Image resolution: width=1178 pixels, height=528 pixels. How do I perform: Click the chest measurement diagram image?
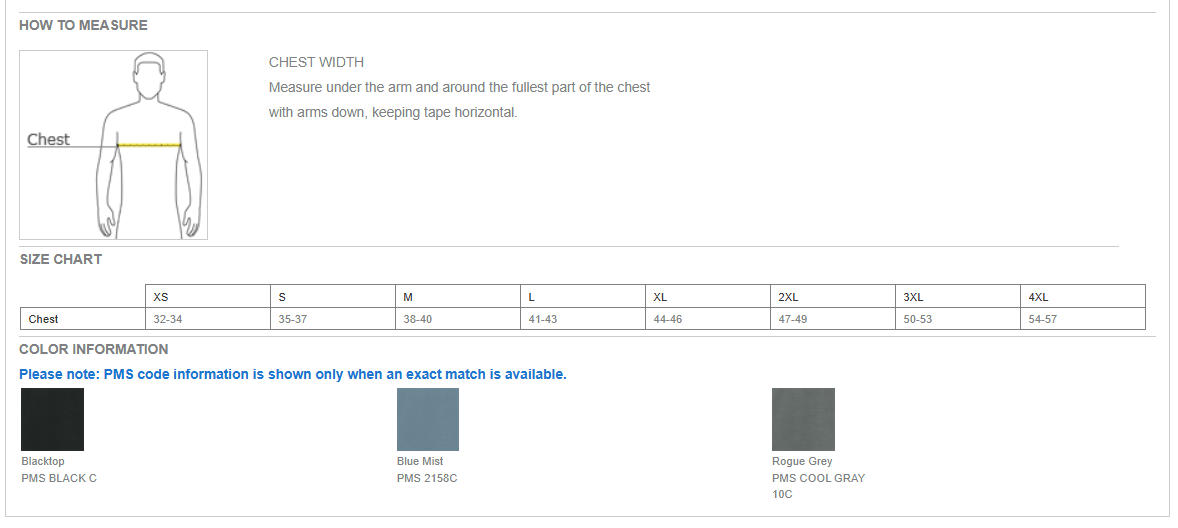click(x=113, y=145)
